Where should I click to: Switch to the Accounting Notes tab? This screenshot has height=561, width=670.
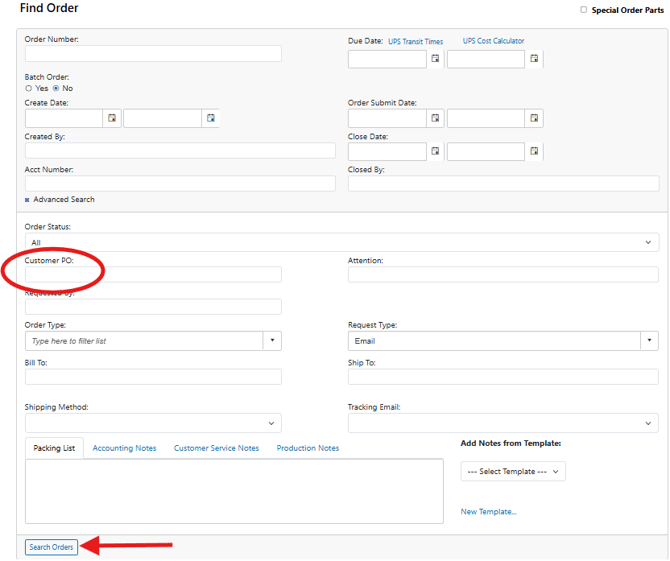124,448
